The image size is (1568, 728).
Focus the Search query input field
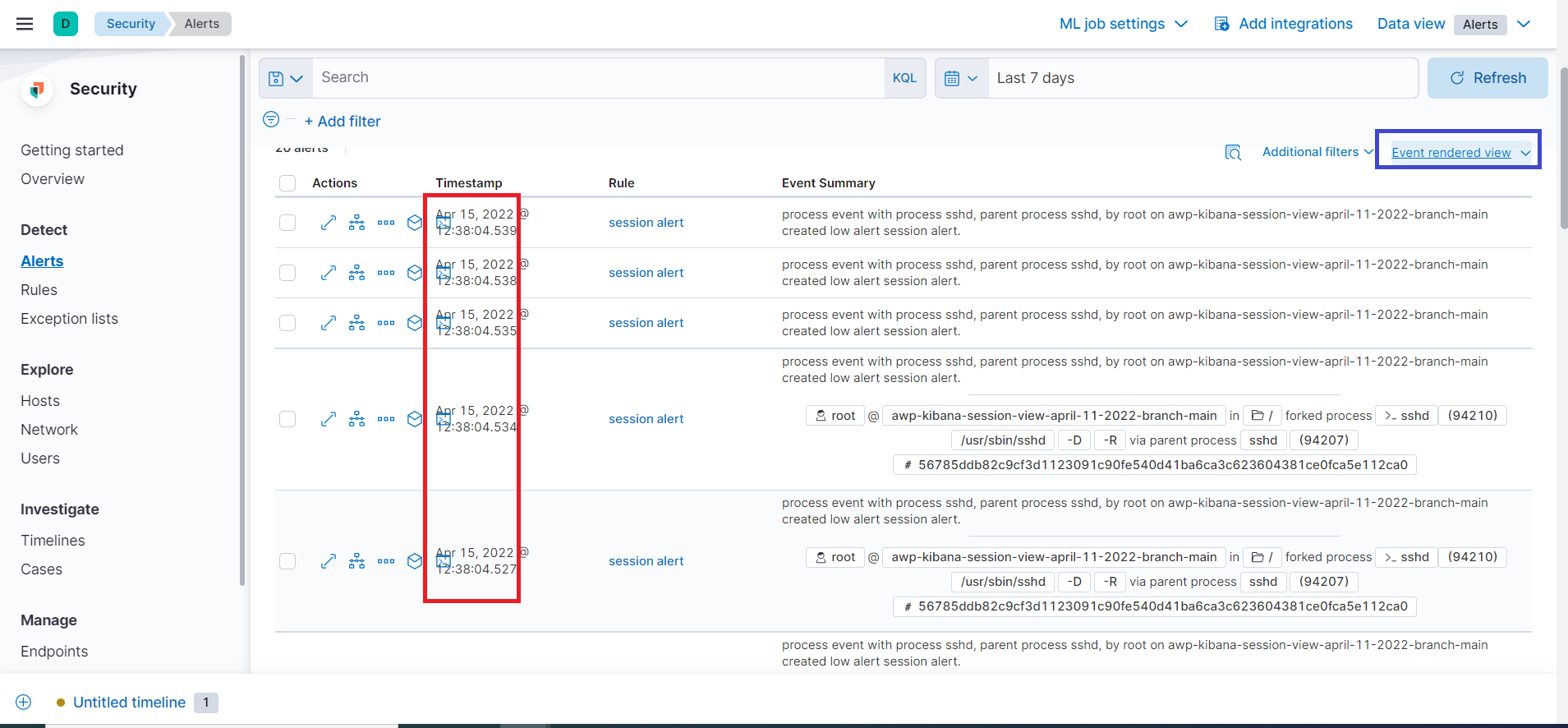pyautogui.click(x=598, y=78)
